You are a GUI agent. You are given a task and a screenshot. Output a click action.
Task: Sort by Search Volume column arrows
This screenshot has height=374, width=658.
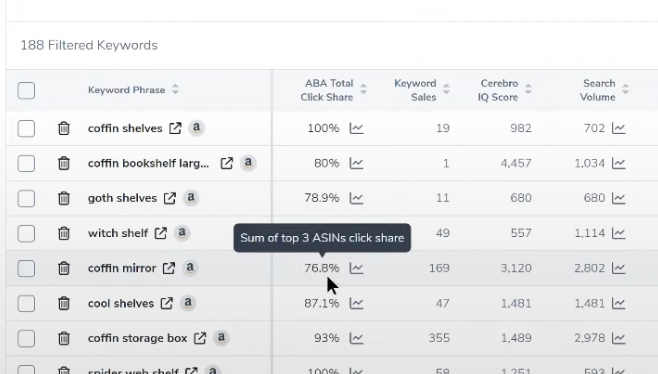pos(625,89)
